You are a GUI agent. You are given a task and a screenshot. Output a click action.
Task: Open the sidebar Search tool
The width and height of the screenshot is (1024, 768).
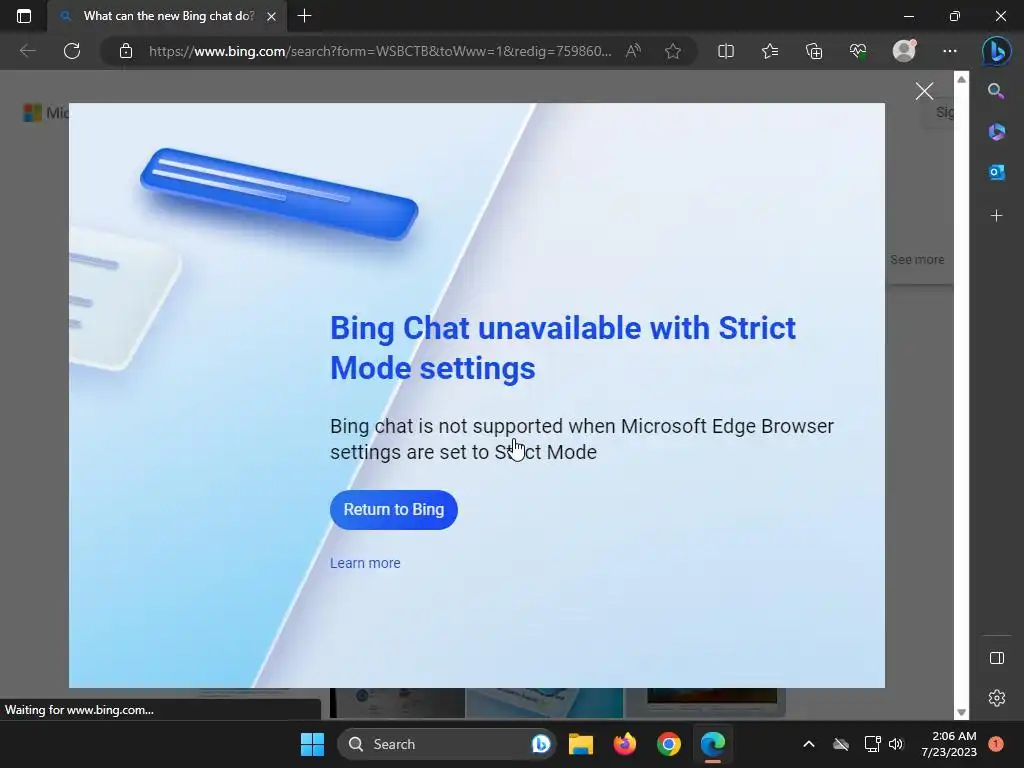(x=996, y=91)
